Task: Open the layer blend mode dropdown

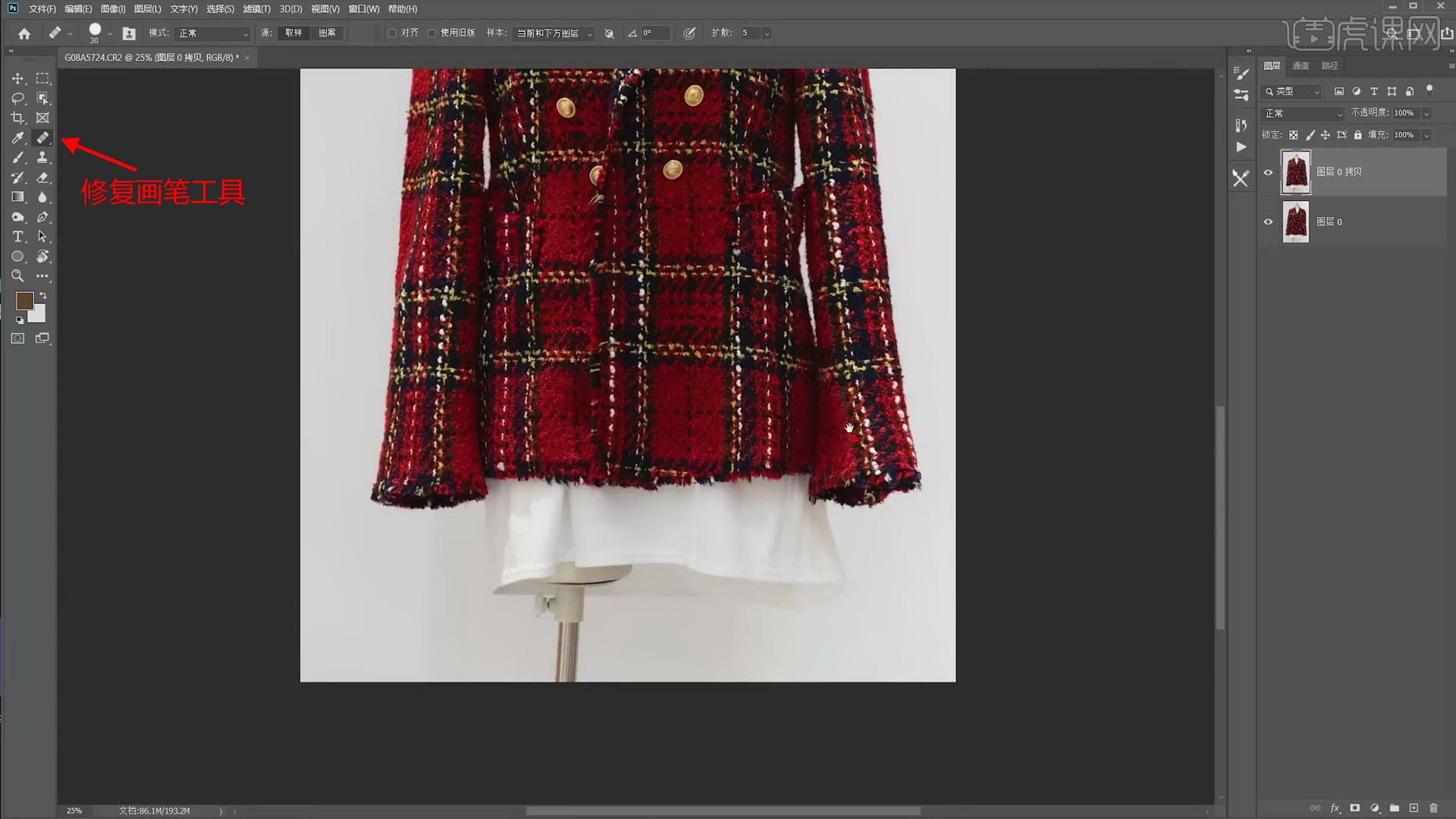Action: tap(1303, 113)
